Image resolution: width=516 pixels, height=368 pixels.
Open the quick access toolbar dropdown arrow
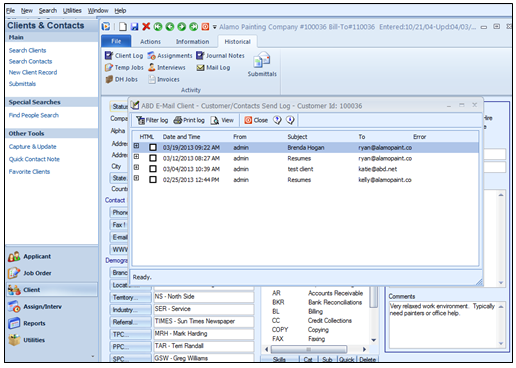[214, 27]
